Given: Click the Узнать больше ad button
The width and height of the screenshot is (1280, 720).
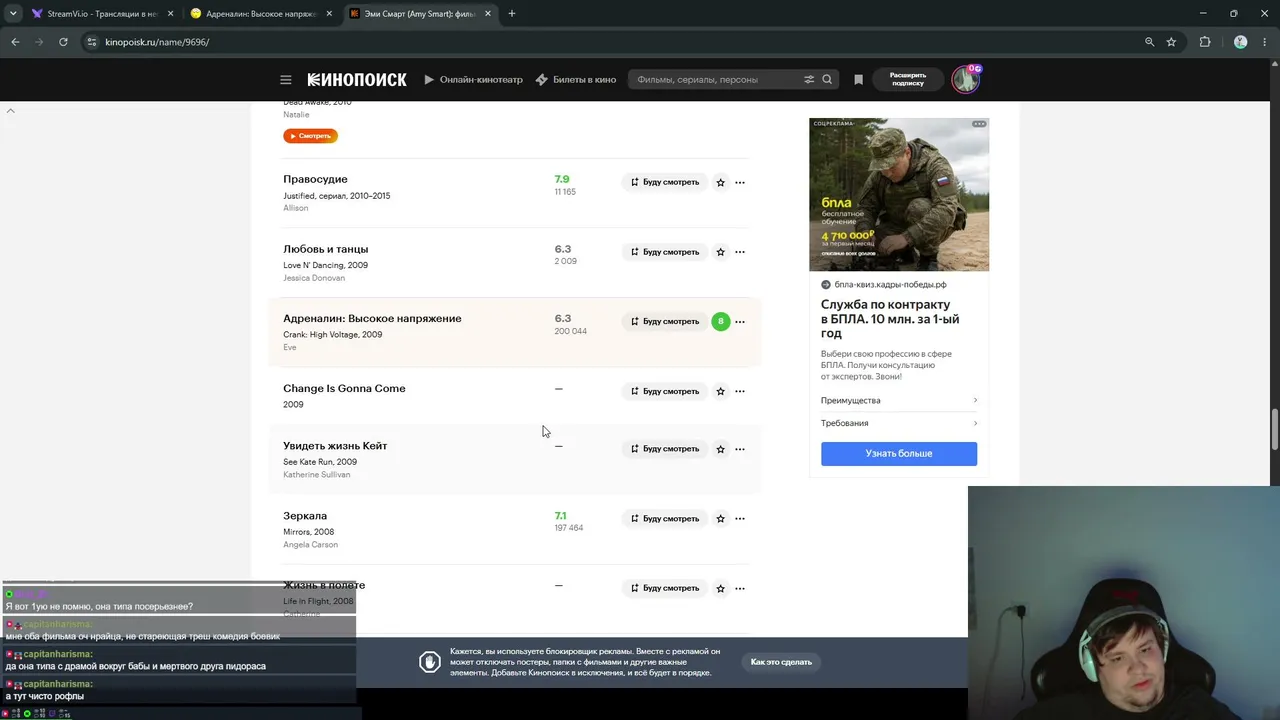Looking at the screenshot, I should point(899,453).
